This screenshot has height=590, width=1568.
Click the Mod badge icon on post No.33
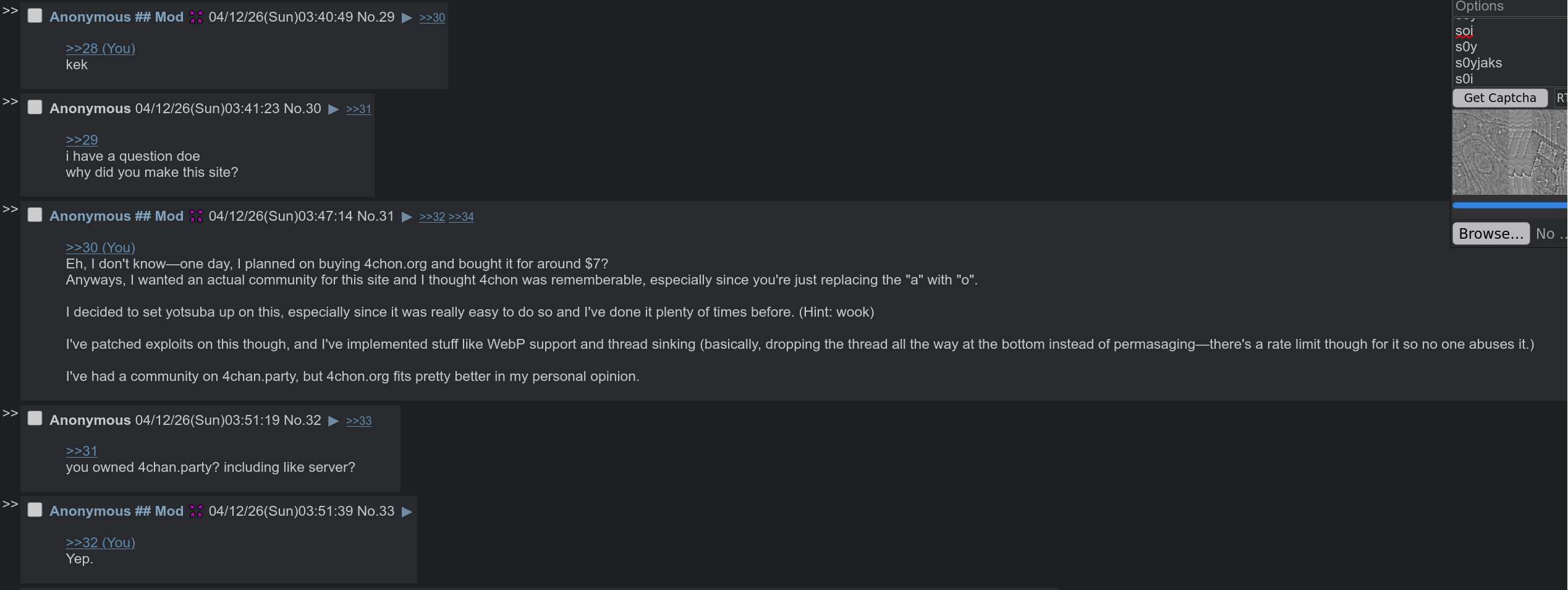pos(196,511)
